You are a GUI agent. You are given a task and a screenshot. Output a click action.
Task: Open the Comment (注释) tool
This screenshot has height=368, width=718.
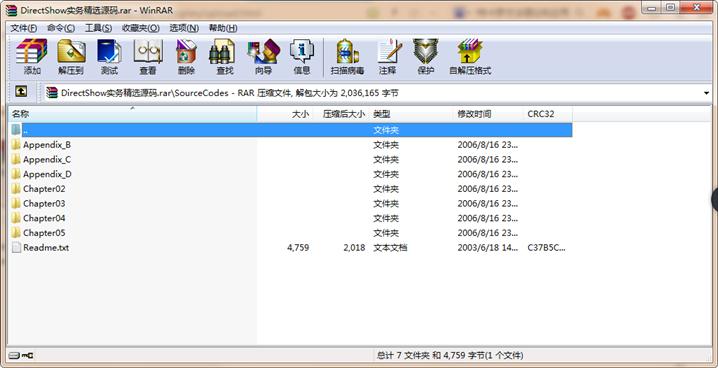[x=388, y=57]
